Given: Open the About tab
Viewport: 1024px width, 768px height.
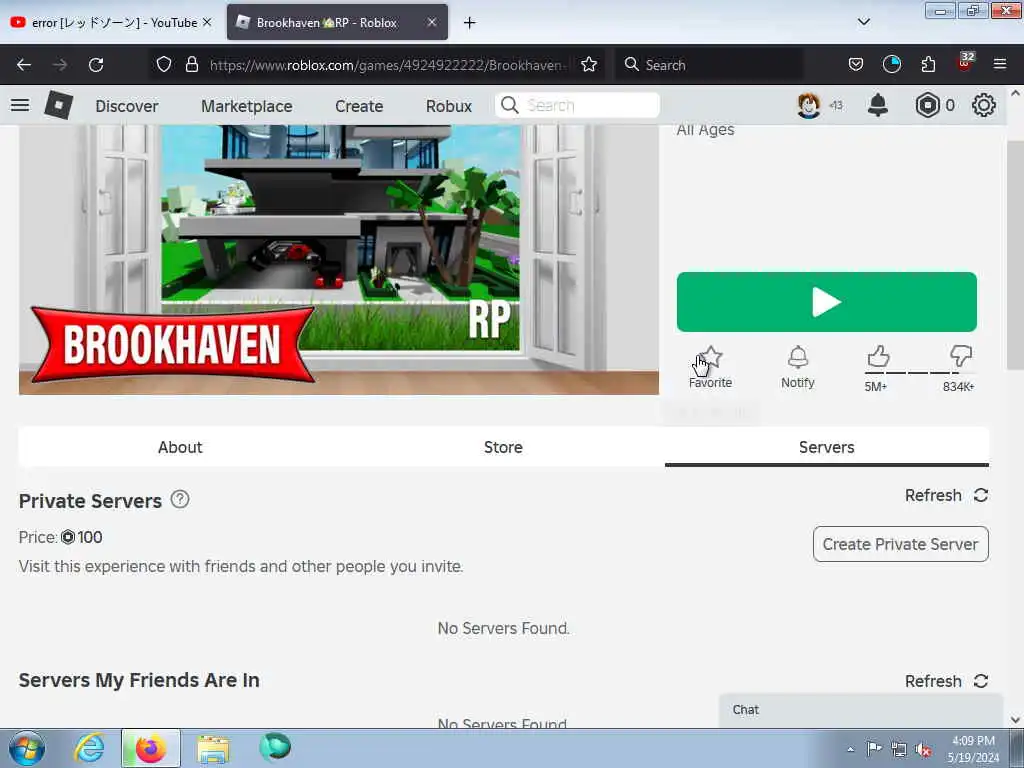Looking at the screenshot, I should [x=180, y=447].
